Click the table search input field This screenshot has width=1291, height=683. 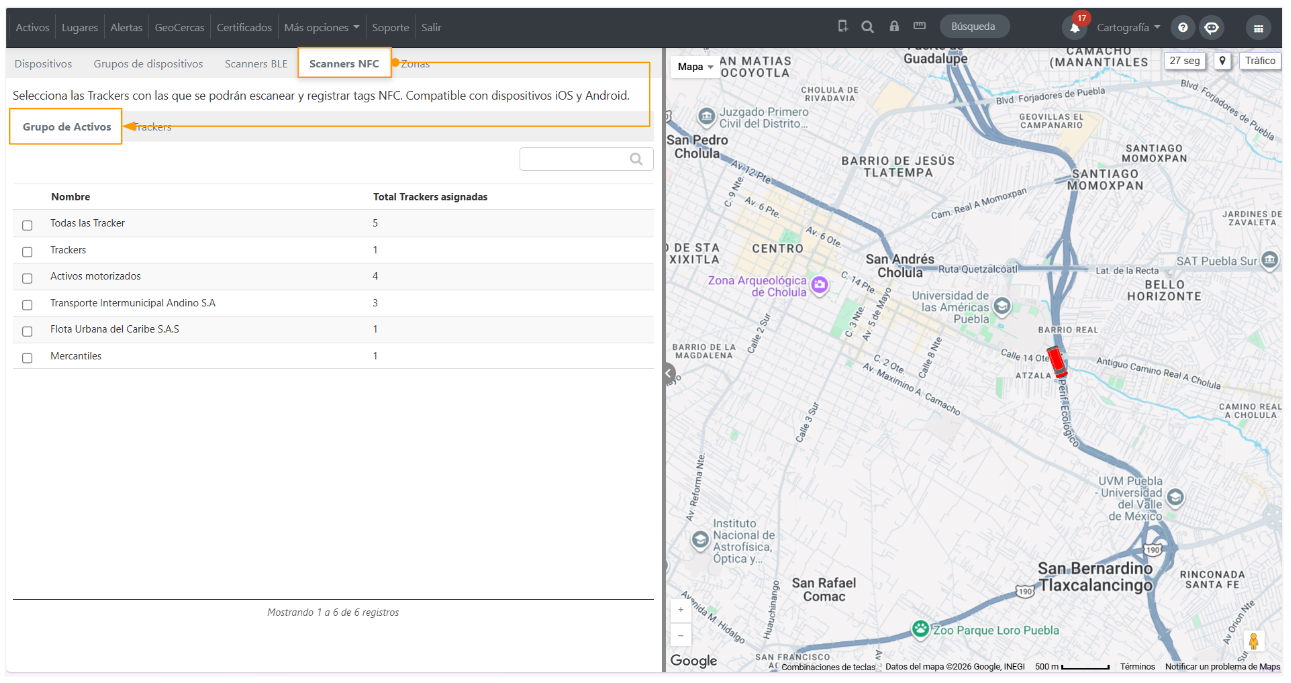tap(586, 159)
